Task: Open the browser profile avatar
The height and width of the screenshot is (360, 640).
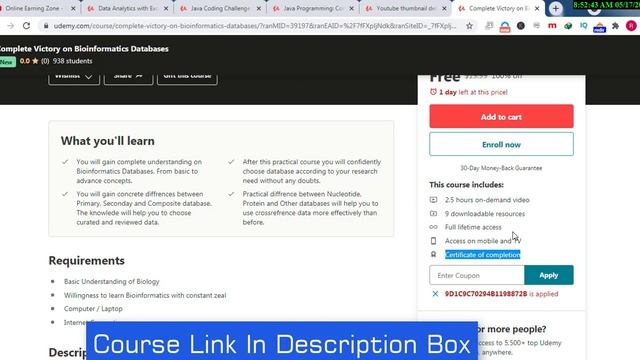Action: coord(631,26)
